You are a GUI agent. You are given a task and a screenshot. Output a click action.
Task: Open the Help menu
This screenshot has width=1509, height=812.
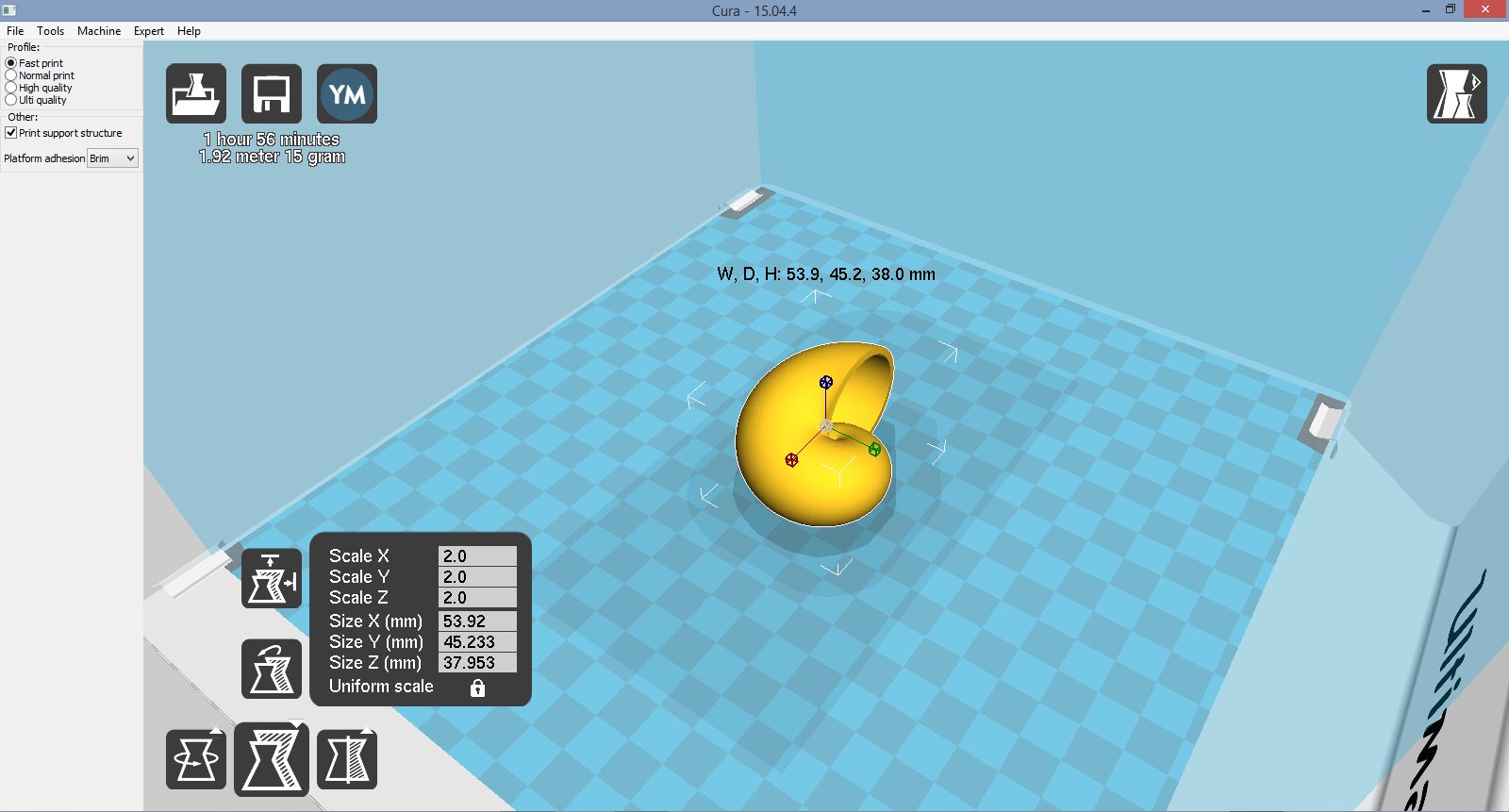[x=189, y=31]
